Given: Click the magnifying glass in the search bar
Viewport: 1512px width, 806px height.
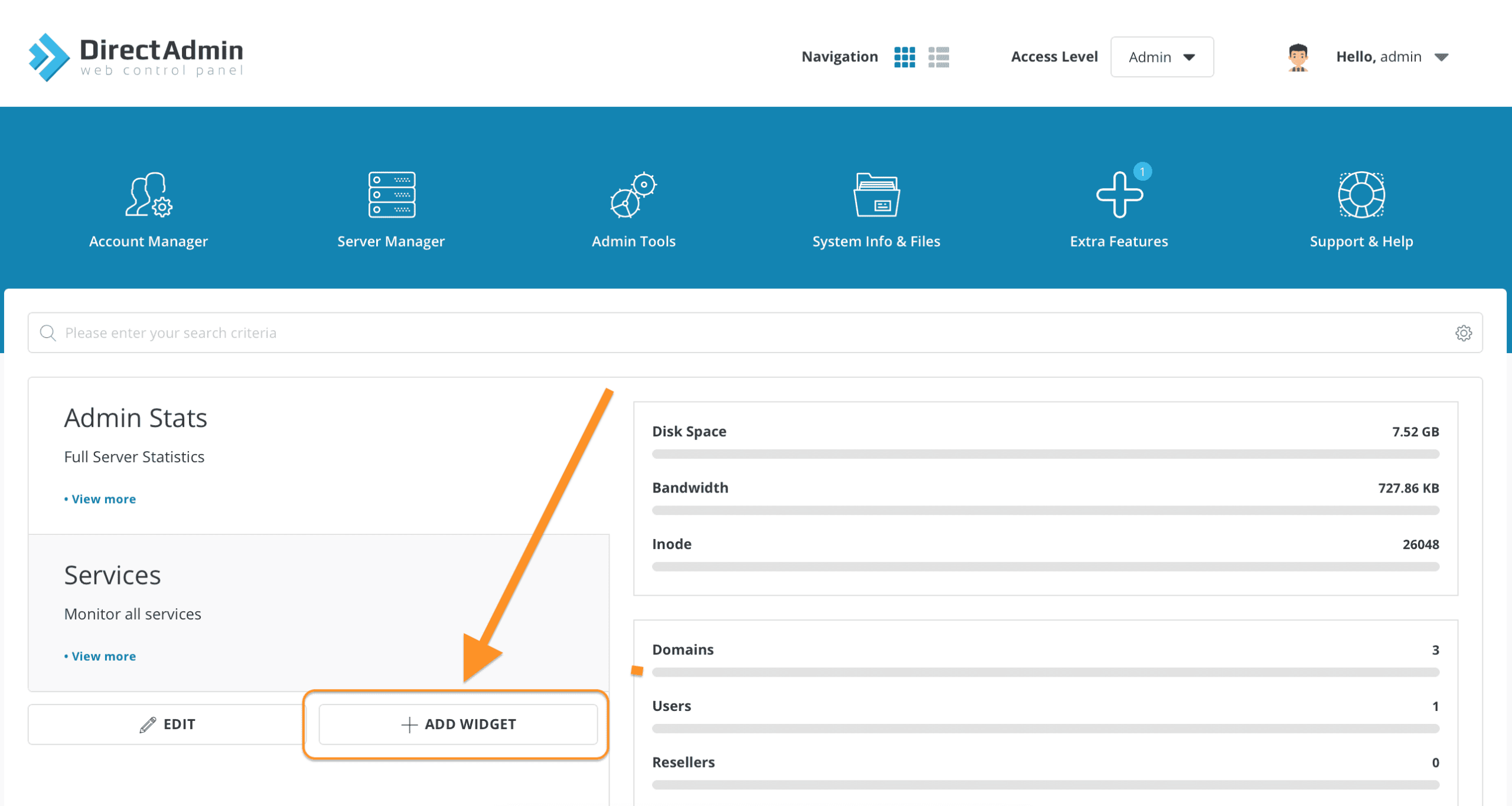Looking at the screenshot, I should click(48, 332).
